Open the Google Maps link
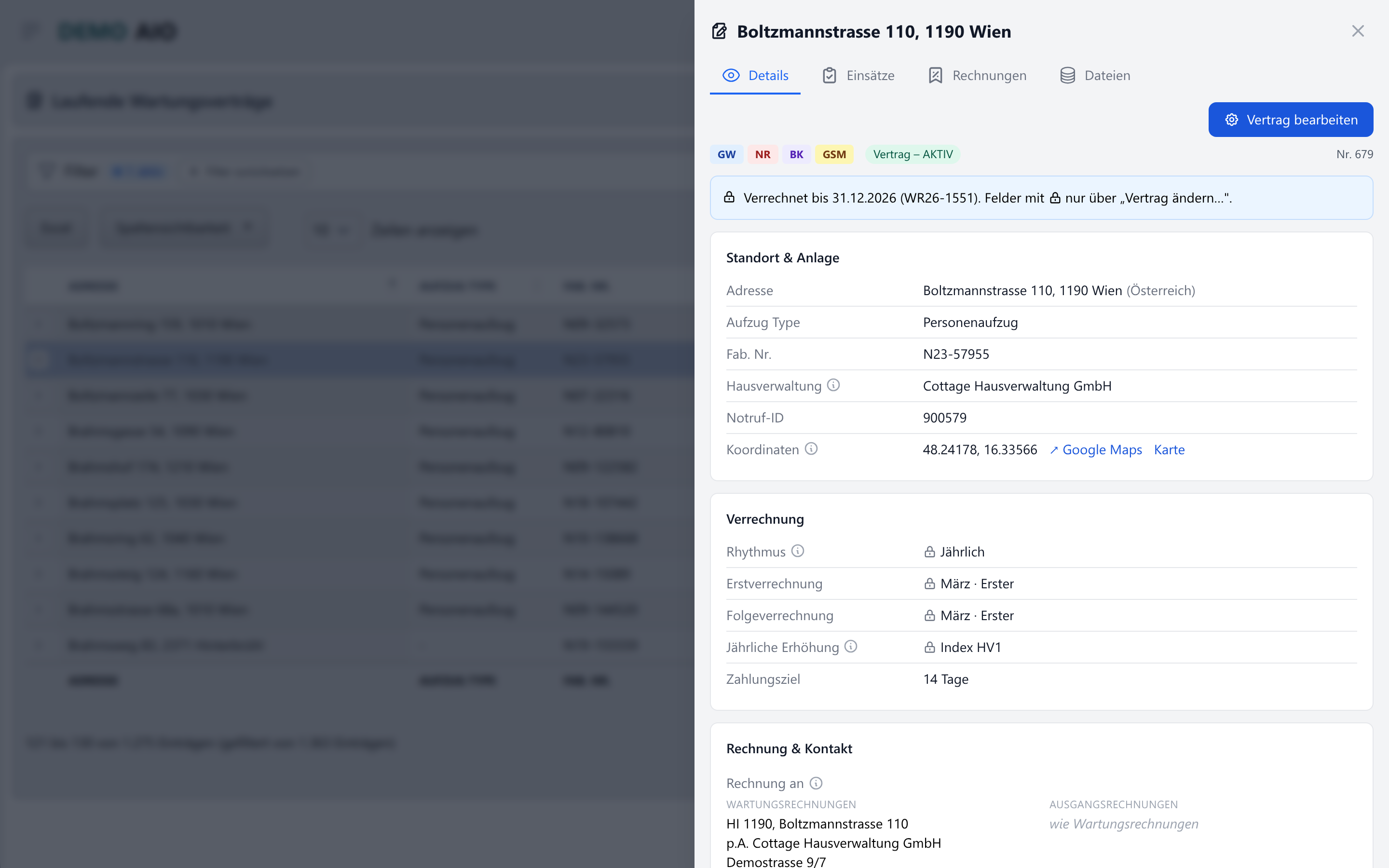 coord(1096,449)
